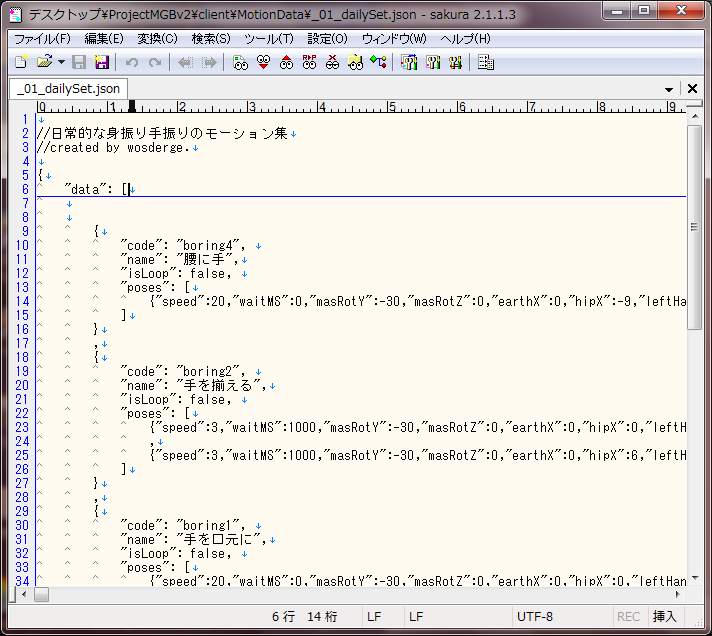Viewport: 712px width, 636px height.
Task: Expand the Open file dropdown arrow
Action: tap(61, 63)
